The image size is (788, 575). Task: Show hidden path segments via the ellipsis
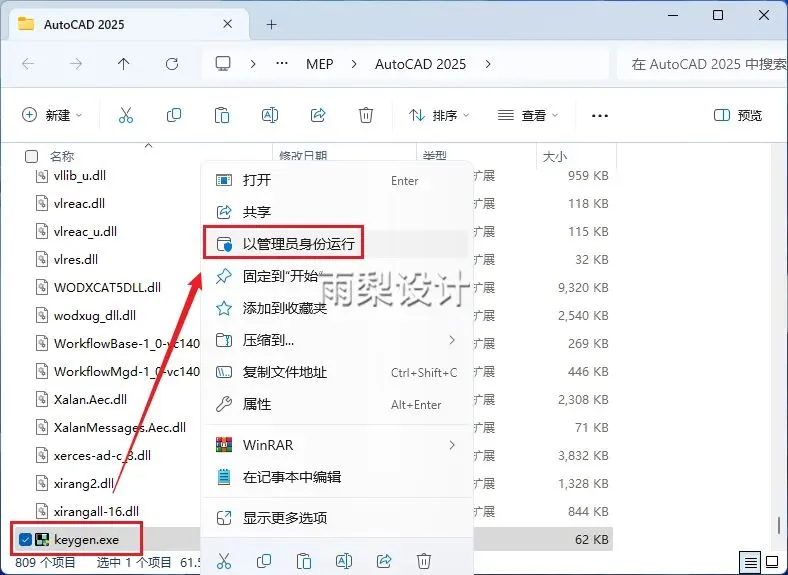coord(282,63)
